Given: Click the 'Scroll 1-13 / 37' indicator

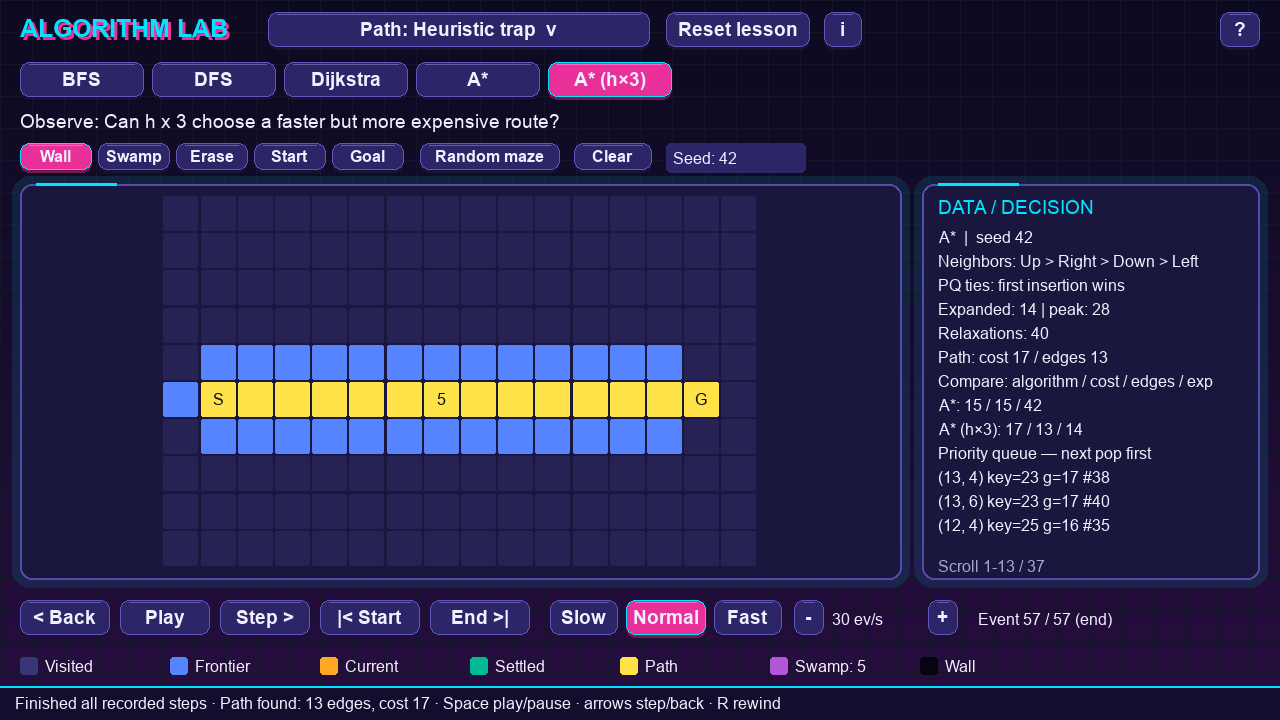Looking at the screenshot, I should tap(991, 567).
